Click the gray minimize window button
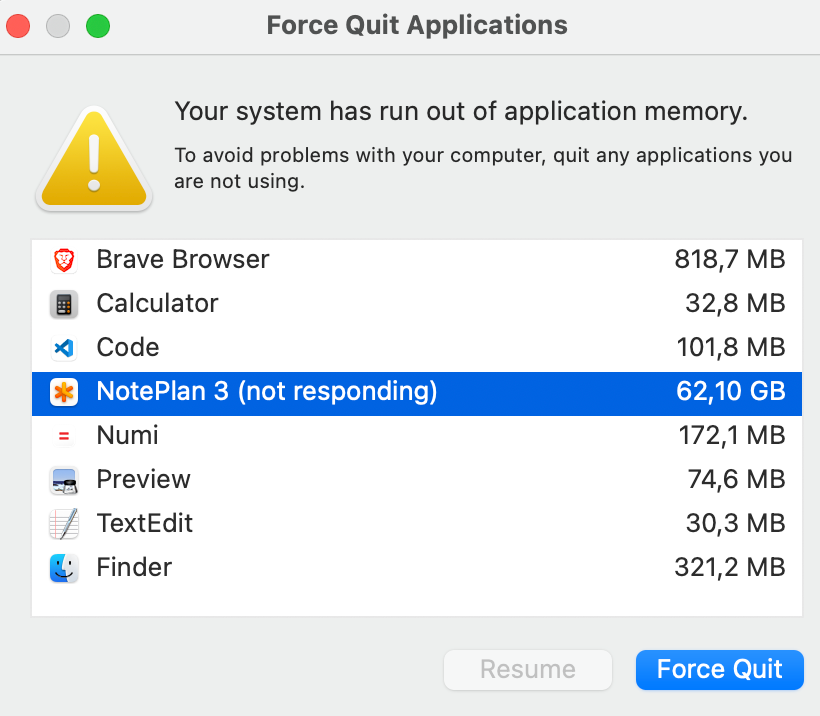This screenshot has height=716, width=820. click(58, 26)
